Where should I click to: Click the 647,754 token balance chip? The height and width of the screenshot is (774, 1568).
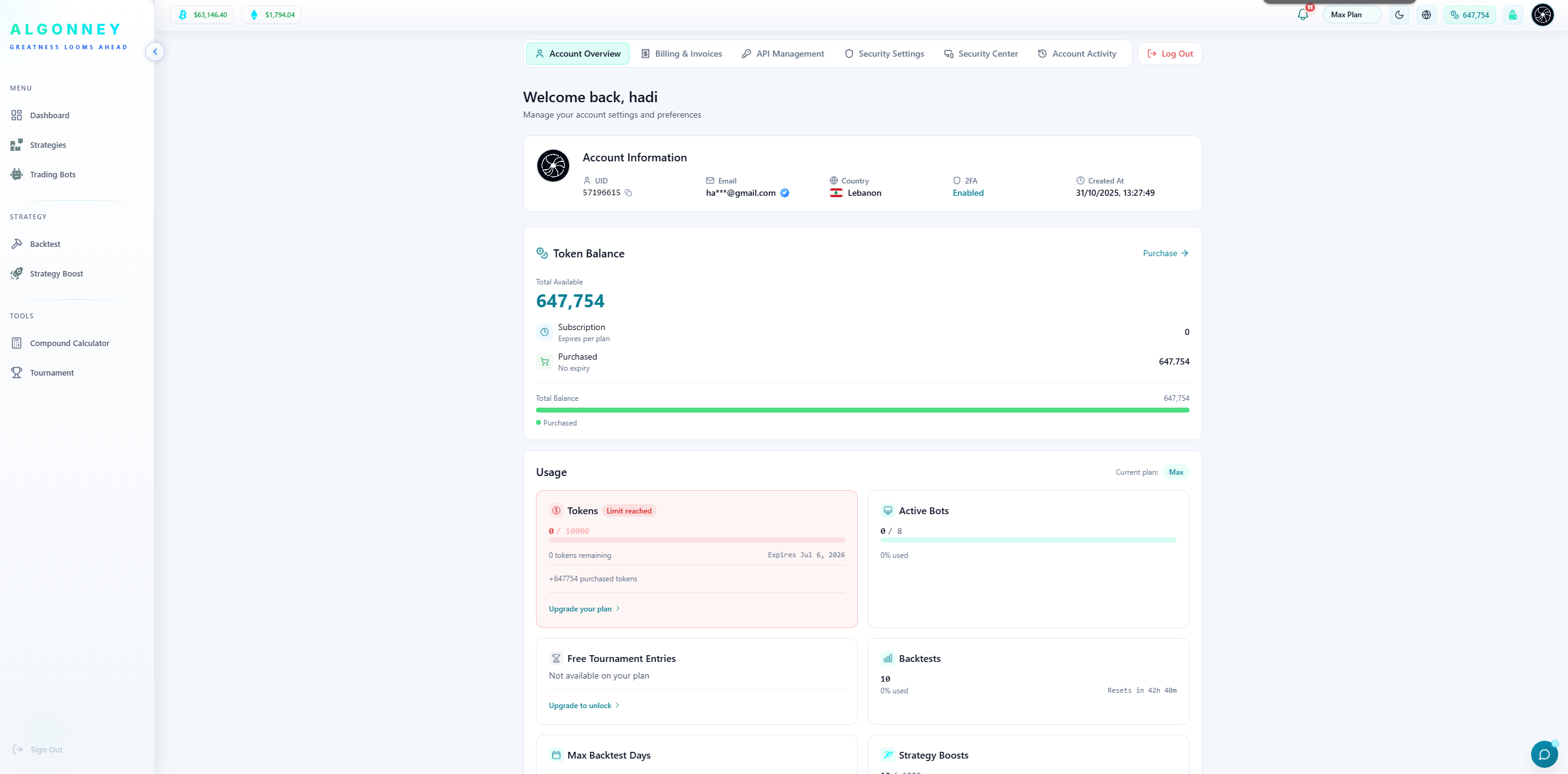point(1470,15)
